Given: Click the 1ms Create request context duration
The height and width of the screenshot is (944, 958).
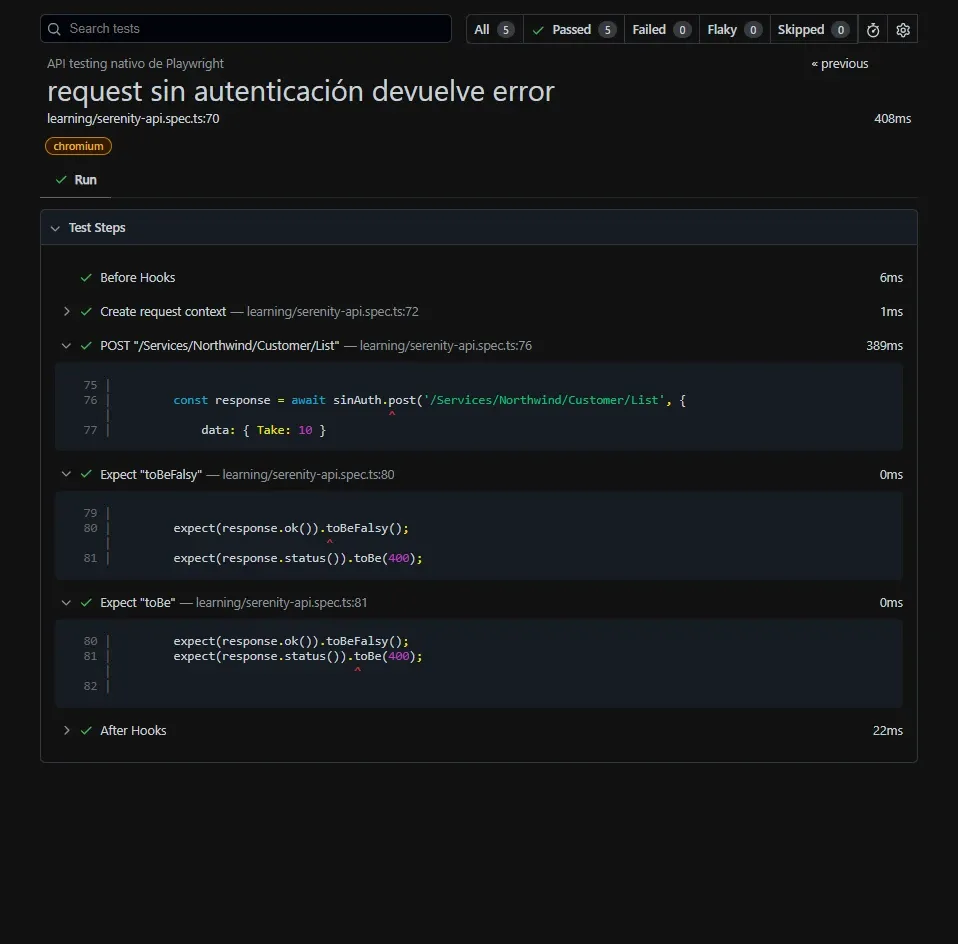Looking at the screenshot, I should 891,312.
